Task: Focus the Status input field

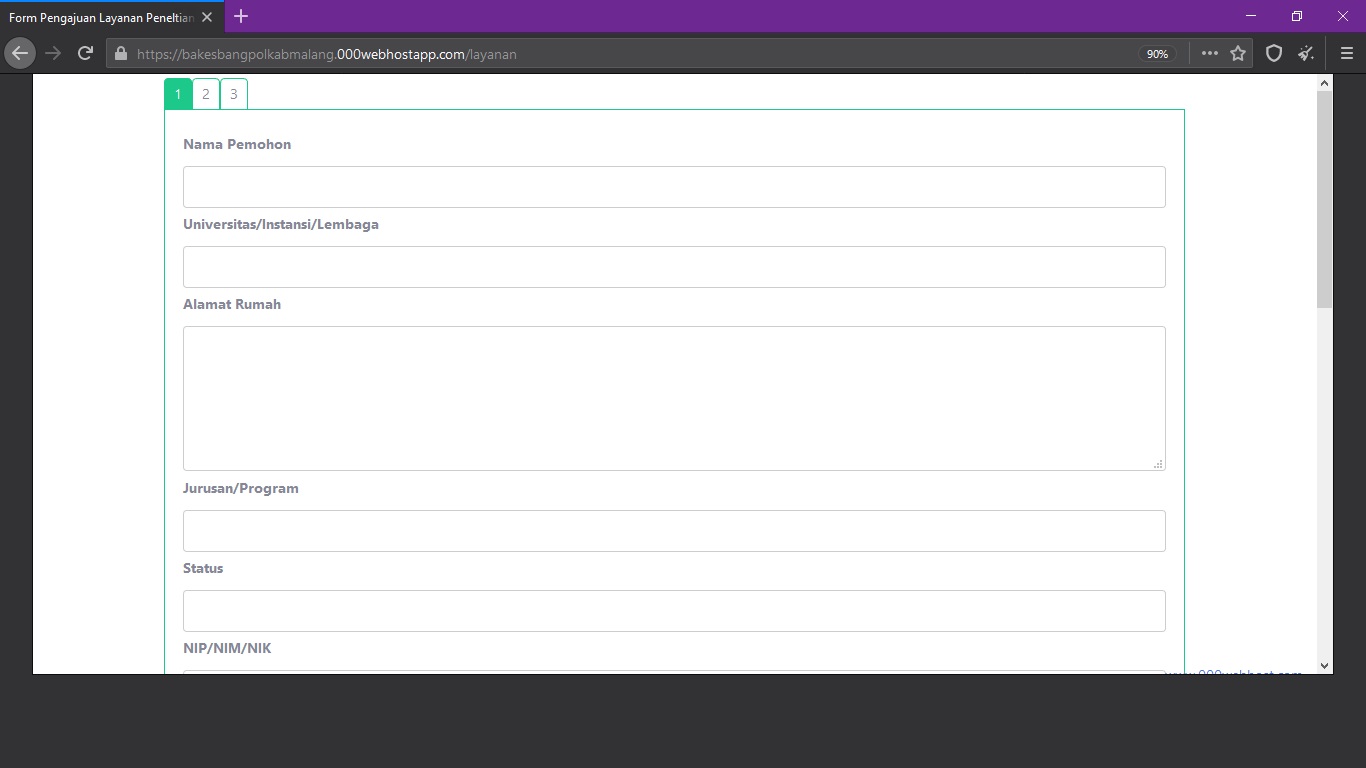Action: click(674, 611)
